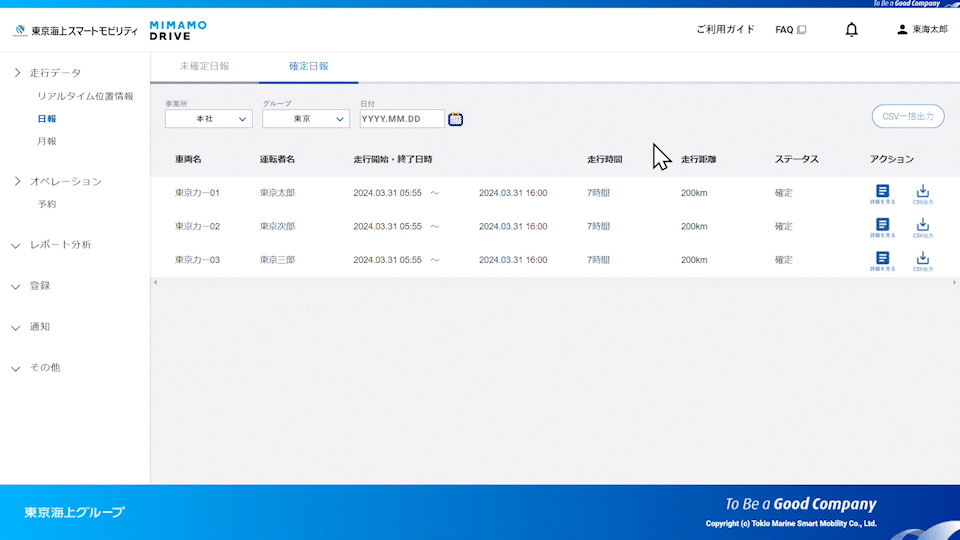Click vehicle name 東京カー02

[197, 227]
